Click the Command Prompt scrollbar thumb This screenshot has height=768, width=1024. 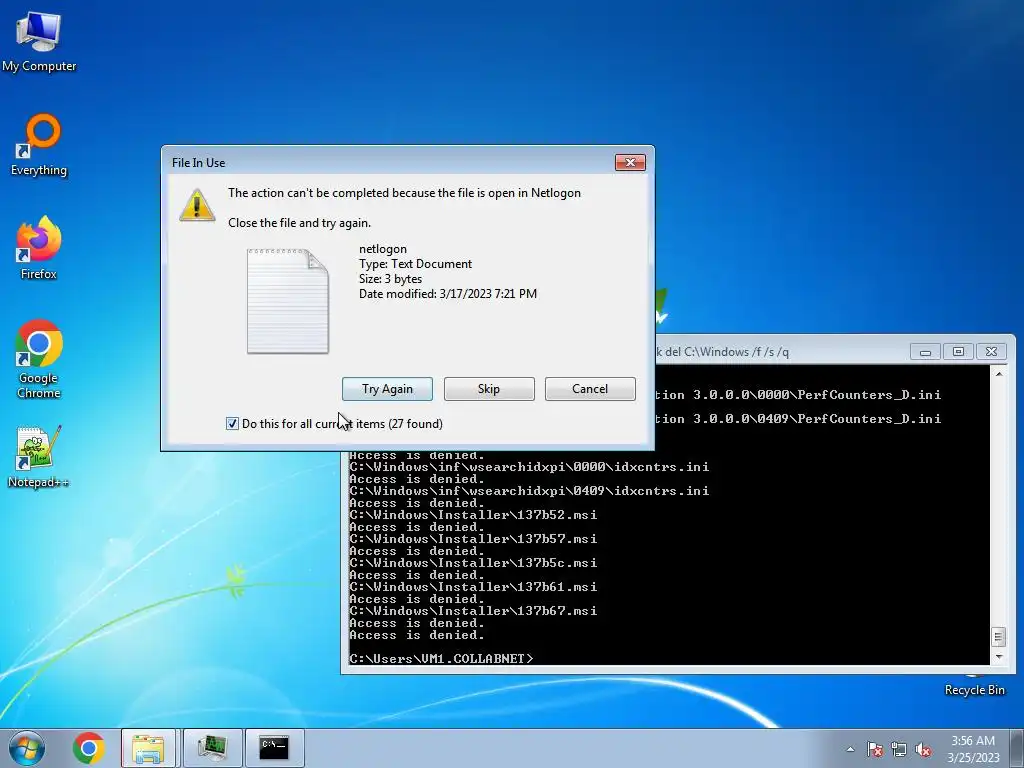999,637
